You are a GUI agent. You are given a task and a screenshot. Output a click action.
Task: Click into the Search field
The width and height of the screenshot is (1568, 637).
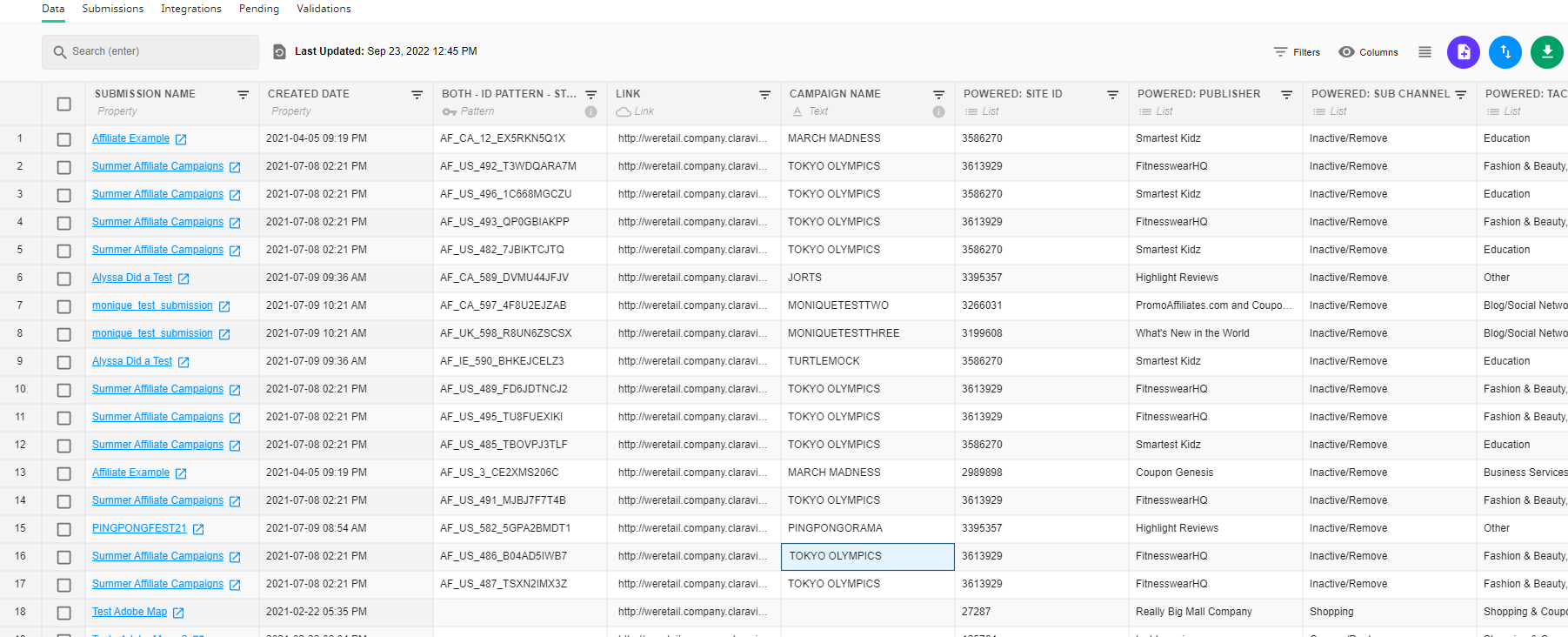point(150,52)
